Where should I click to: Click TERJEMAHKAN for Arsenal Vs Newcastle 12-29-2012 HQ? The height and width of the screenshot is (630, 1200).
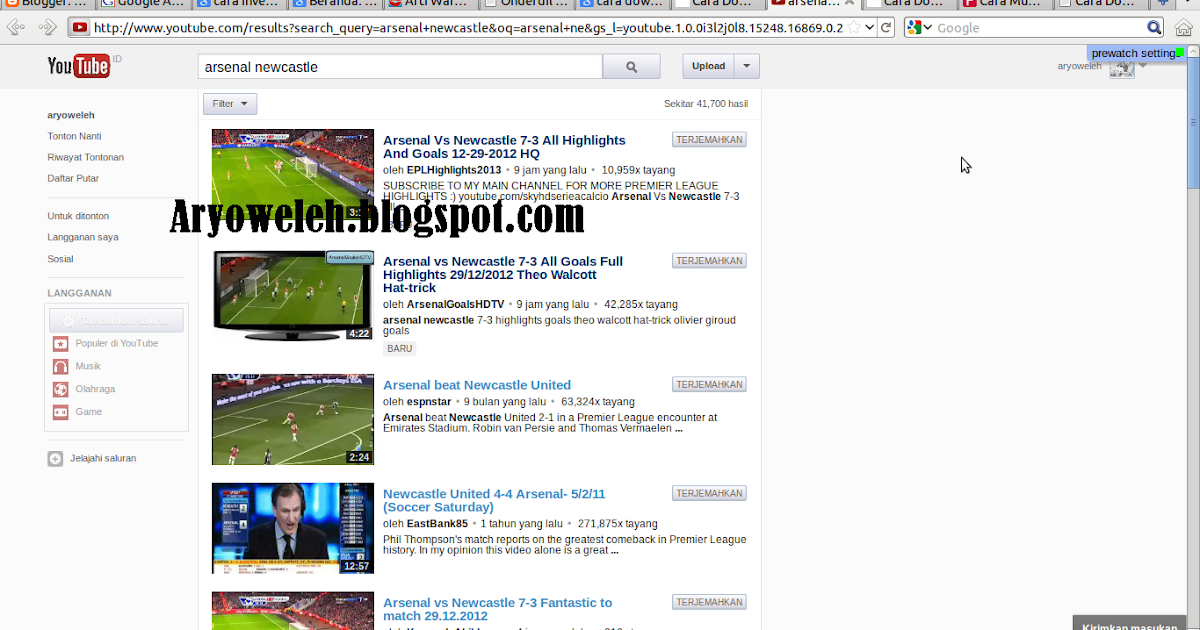(709, 140)
